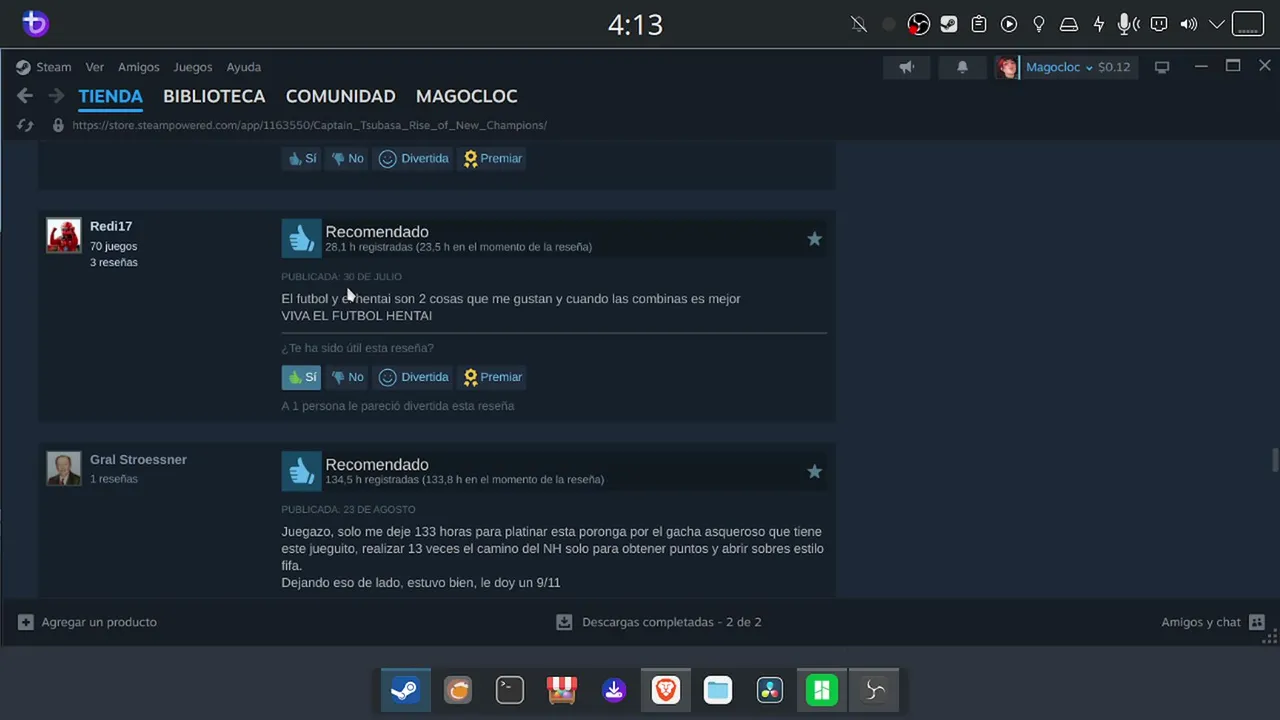Click the 4:13 clock
Screen dimensions: 1280x720
[636, 24]
